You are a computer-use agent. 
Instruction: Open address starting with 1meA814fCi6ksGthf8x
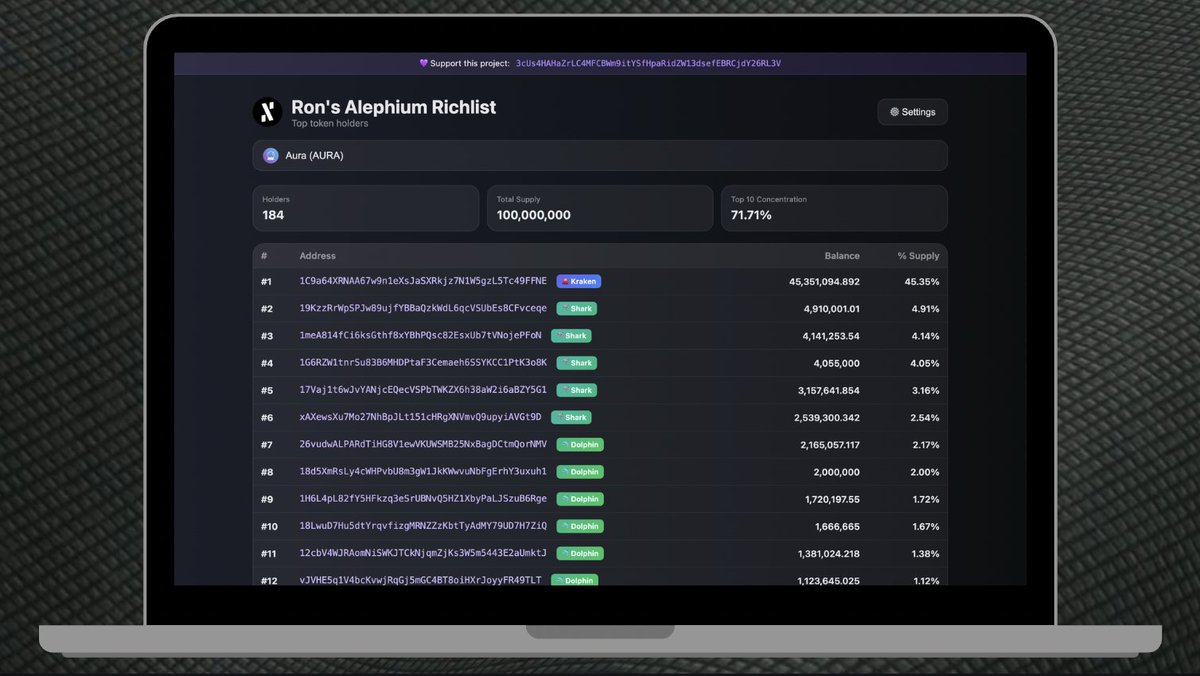420,335
